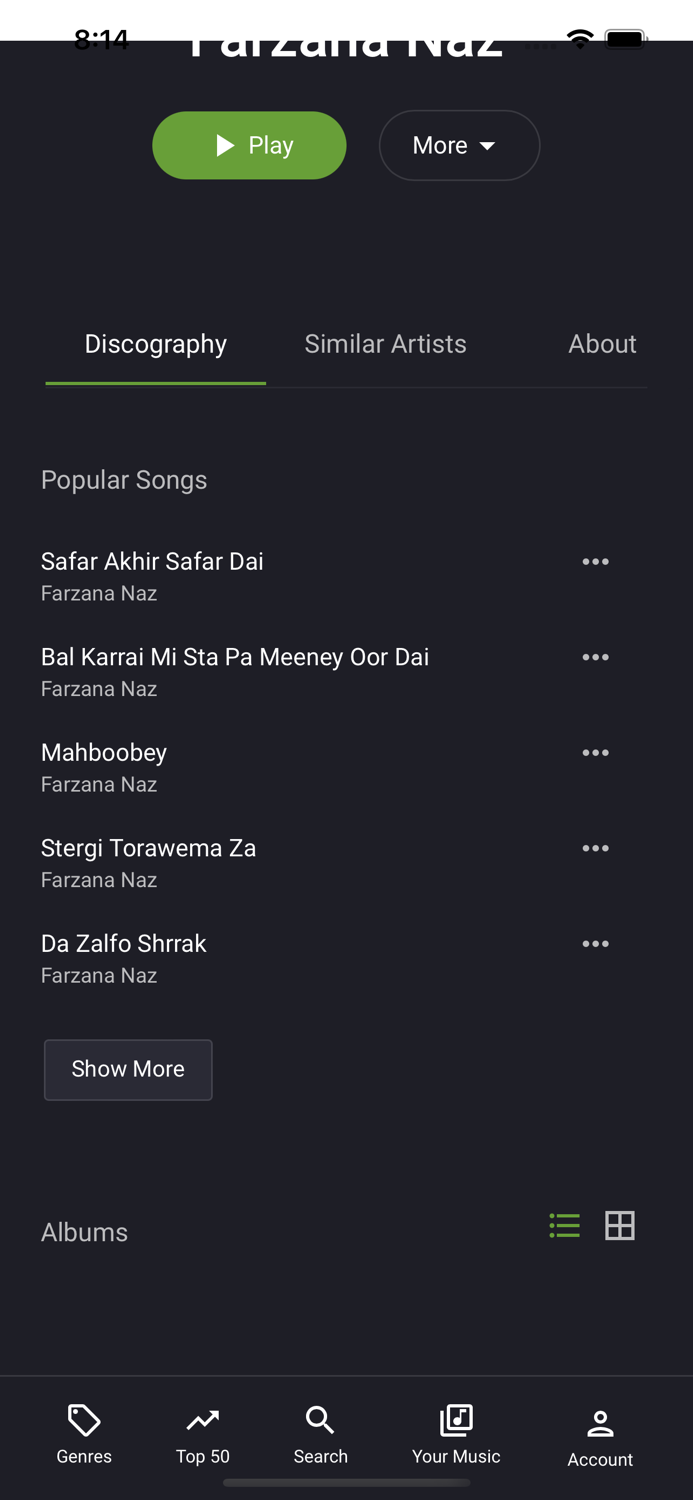Open options for Safar Akhir Safar Dai

595,561
